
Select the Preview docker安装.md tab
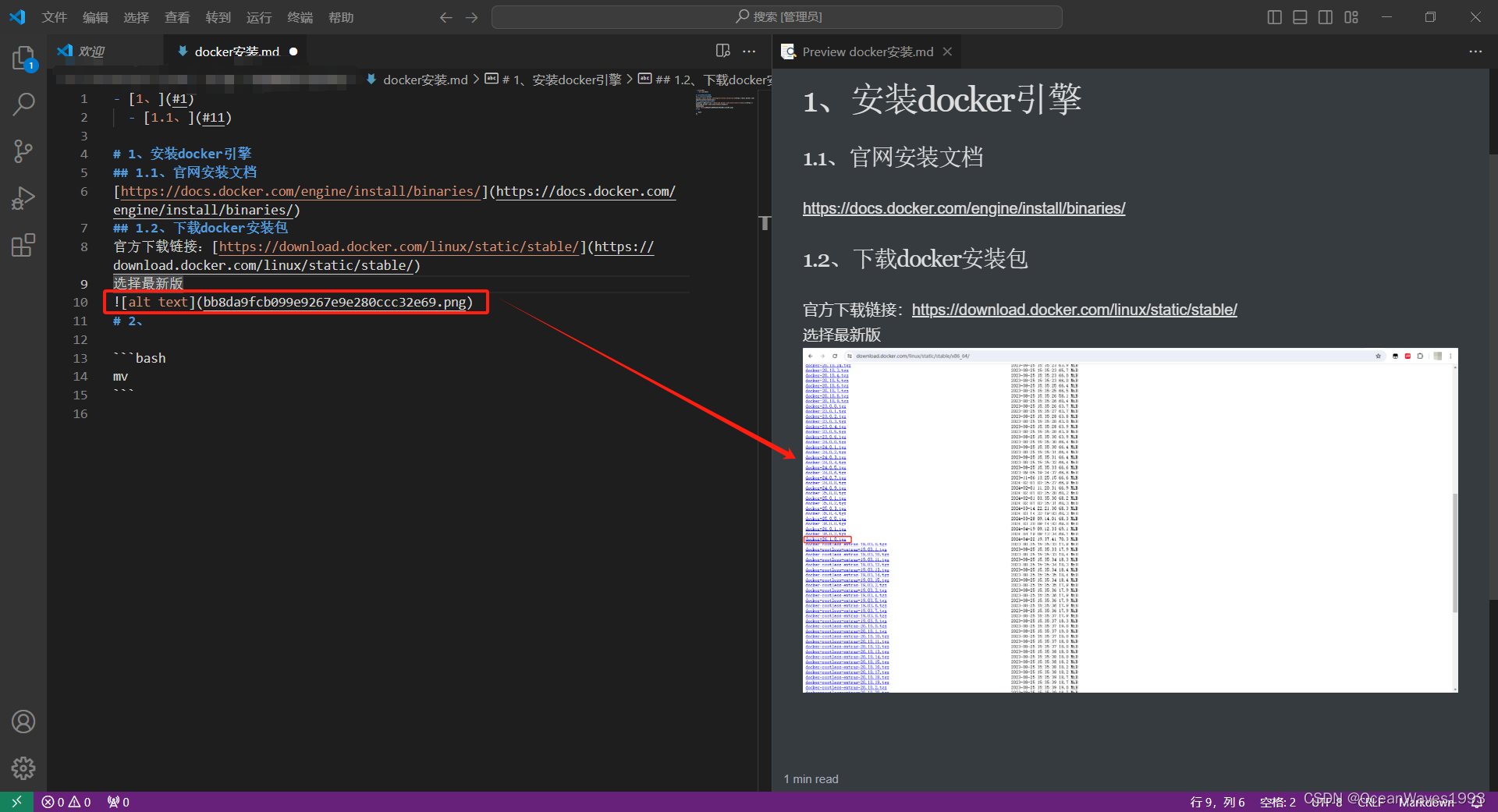click(868, 51)
